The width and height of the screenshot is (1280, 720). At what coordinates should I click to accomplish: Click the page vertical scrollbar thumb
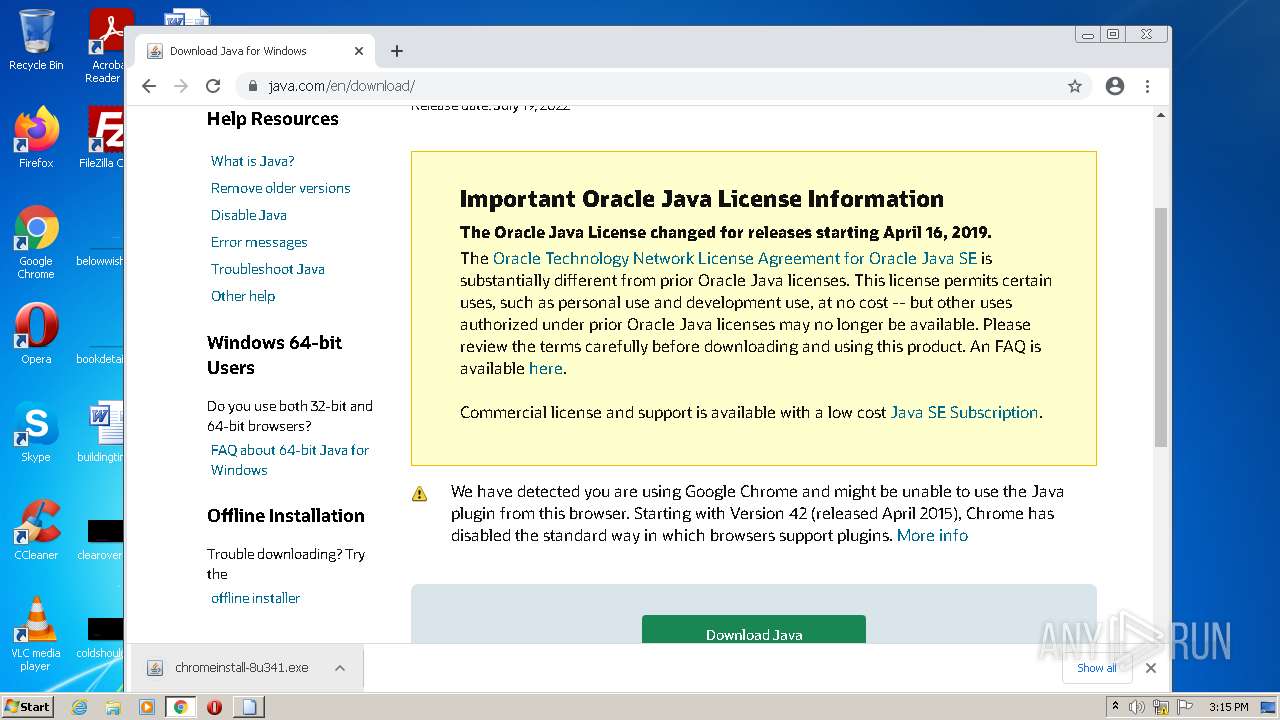1161,327
